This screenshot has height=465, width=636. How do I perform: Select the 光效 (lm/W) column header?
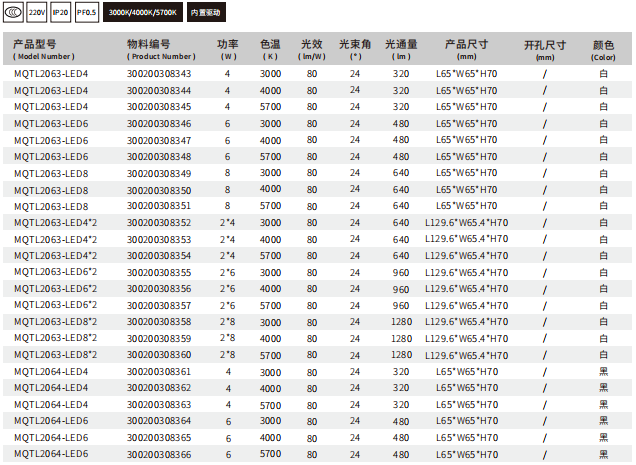click(x=312, y=50)
